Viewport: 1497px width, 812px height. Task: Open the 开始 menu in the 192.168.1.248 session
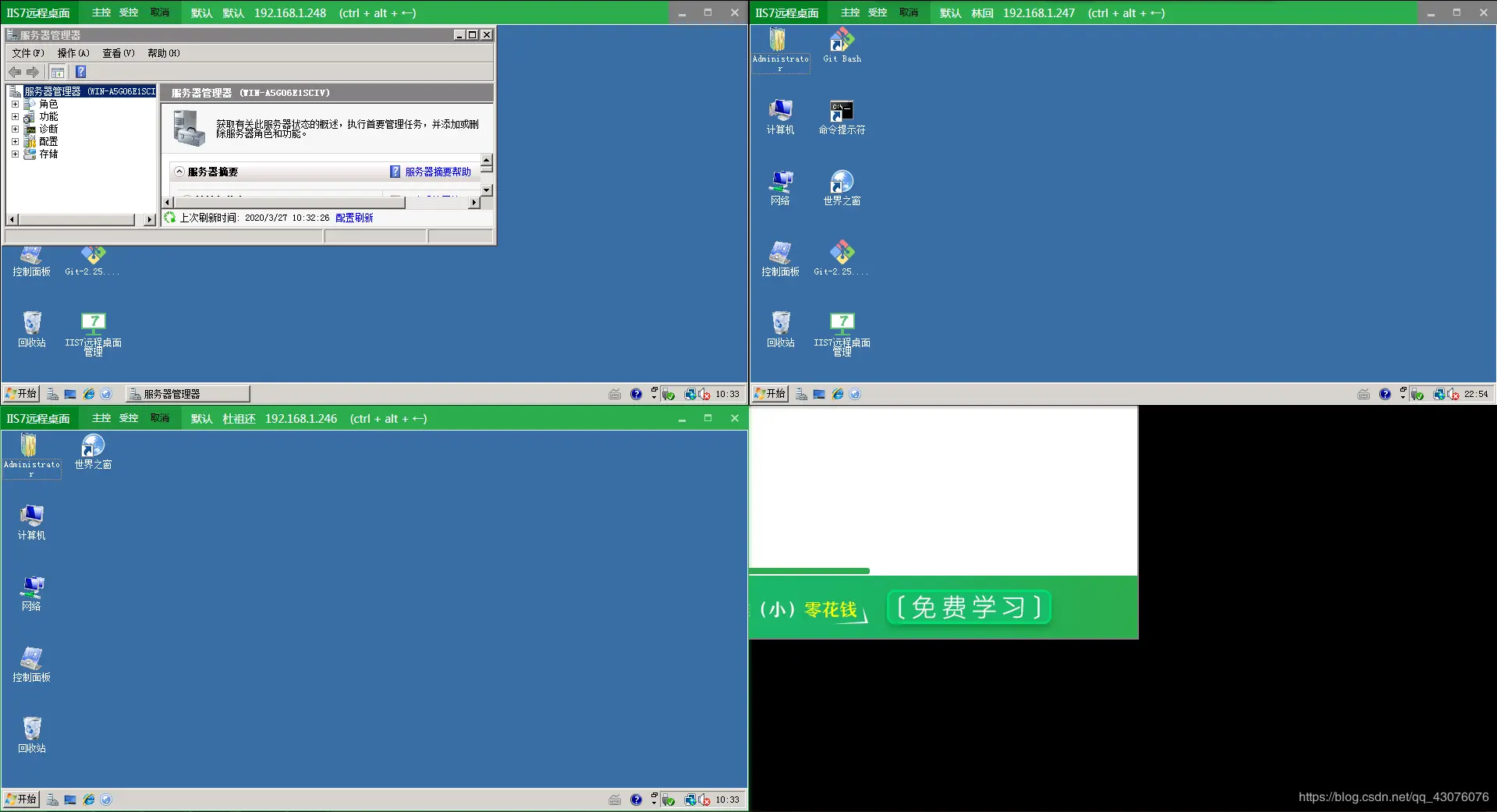click(21, 394)
